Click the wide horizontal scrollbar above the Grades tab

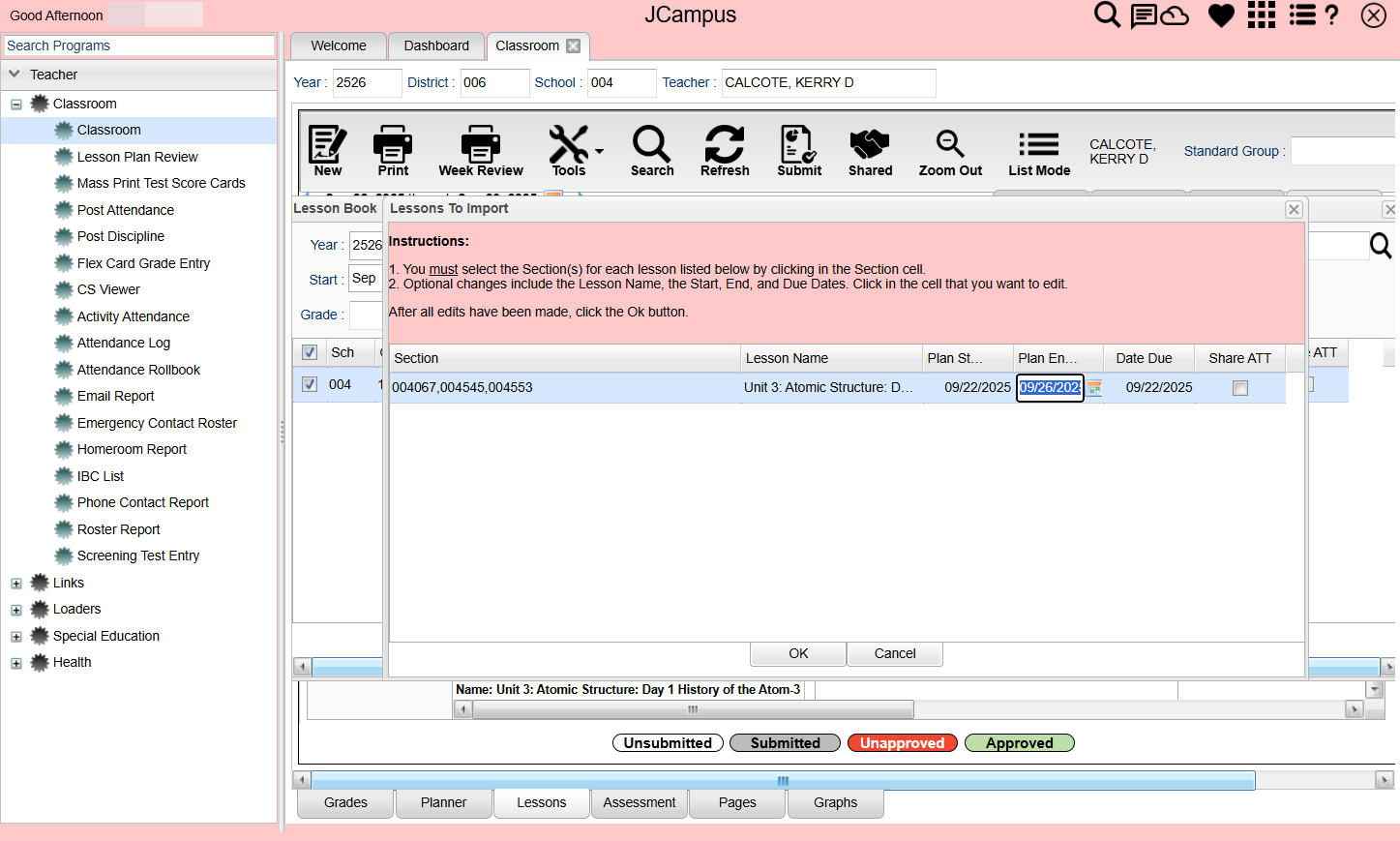click(783, 780)
